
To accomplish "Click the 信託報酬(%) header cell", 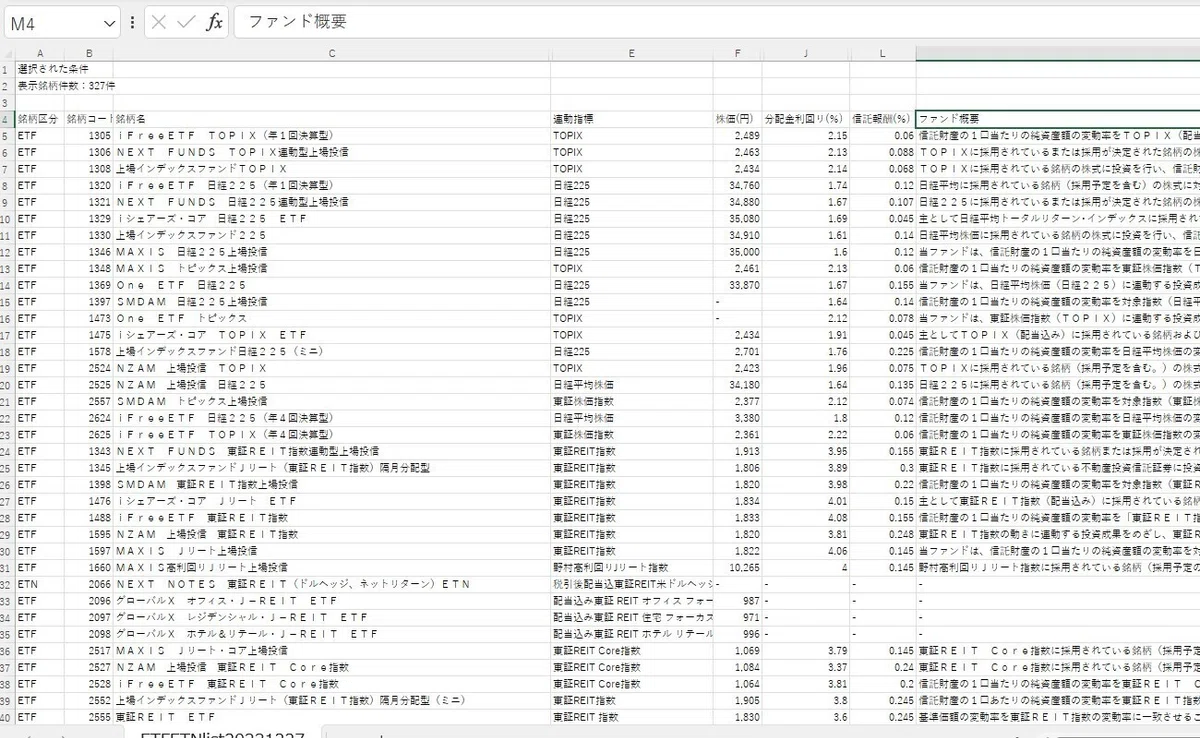I will pyautogui.click(x=883, y=118).
